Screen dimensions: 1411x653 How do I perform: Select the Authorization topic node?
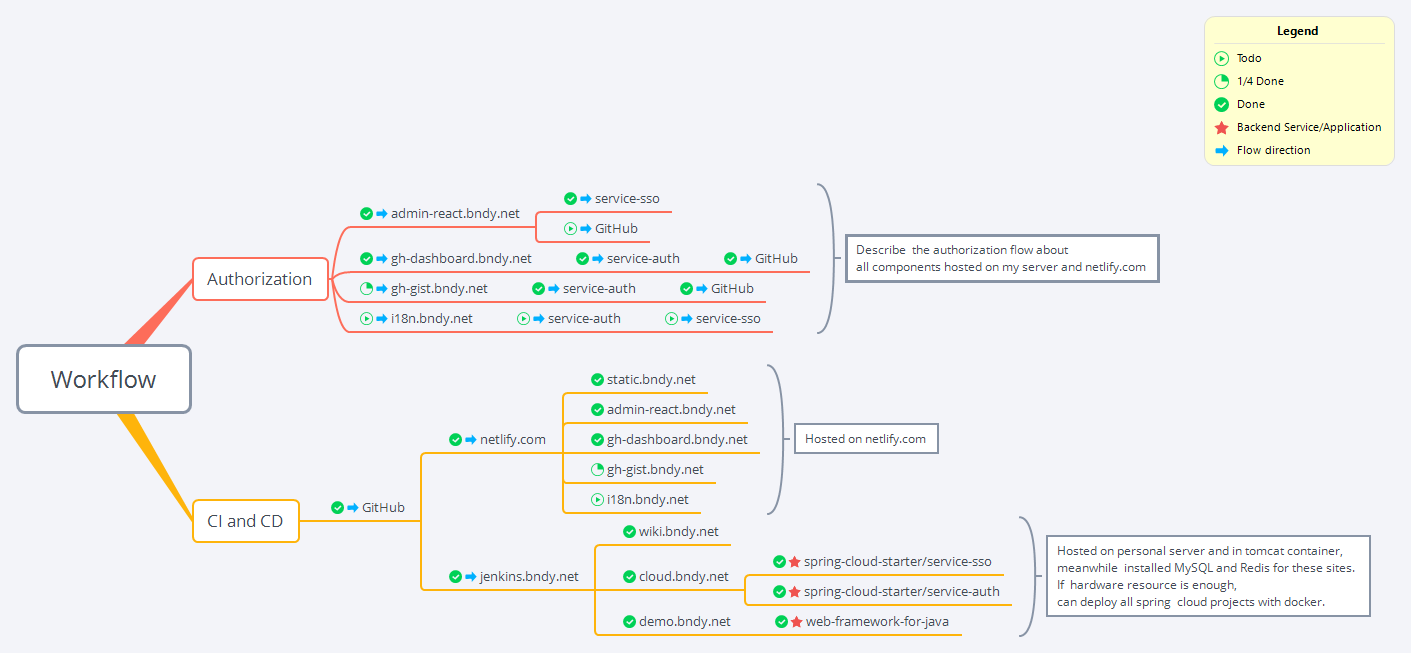tap(260, 279)
